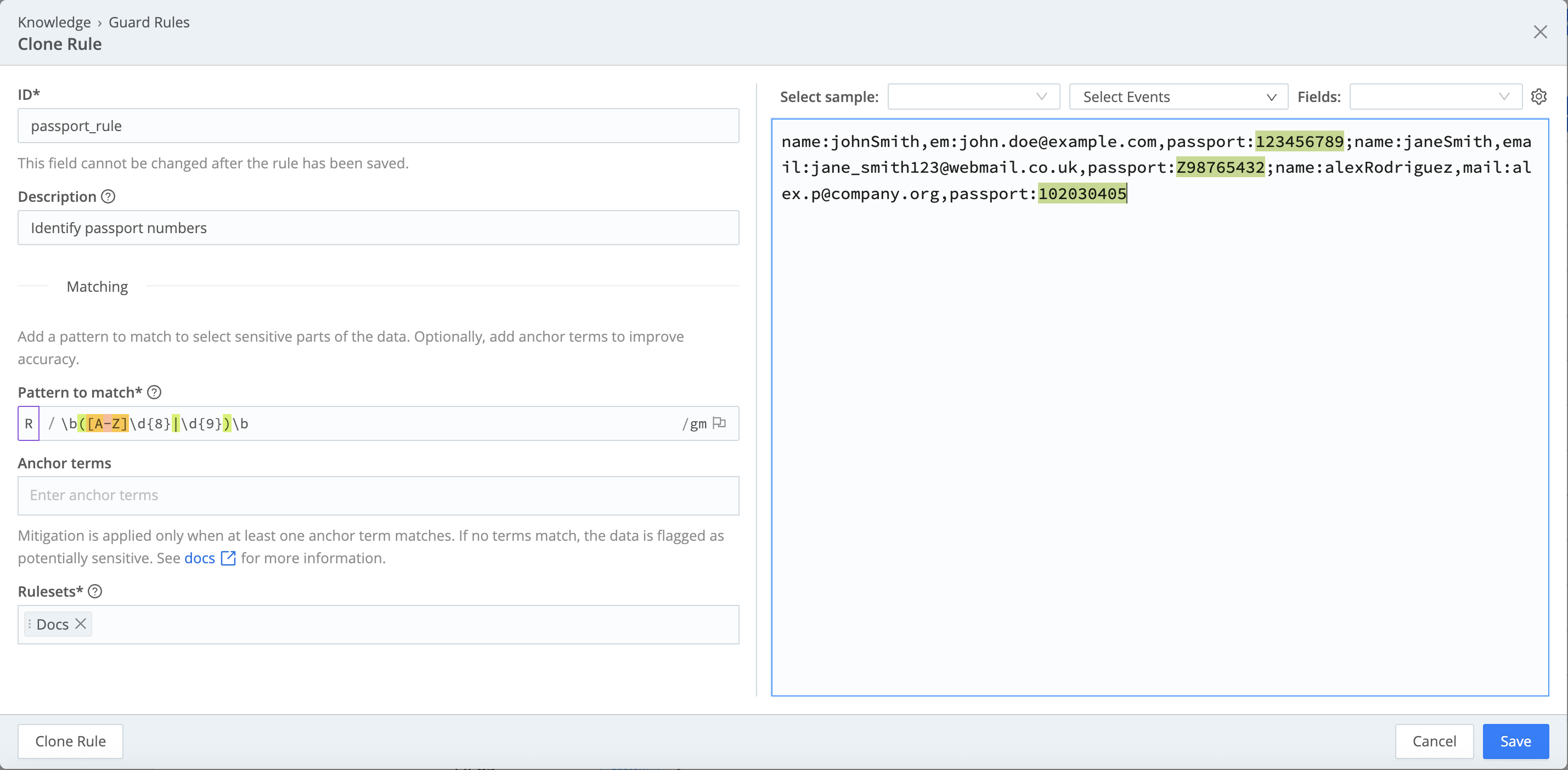Click the Rulesets help question mark icon
The image size is (1568, 770).
coord(95,591)
